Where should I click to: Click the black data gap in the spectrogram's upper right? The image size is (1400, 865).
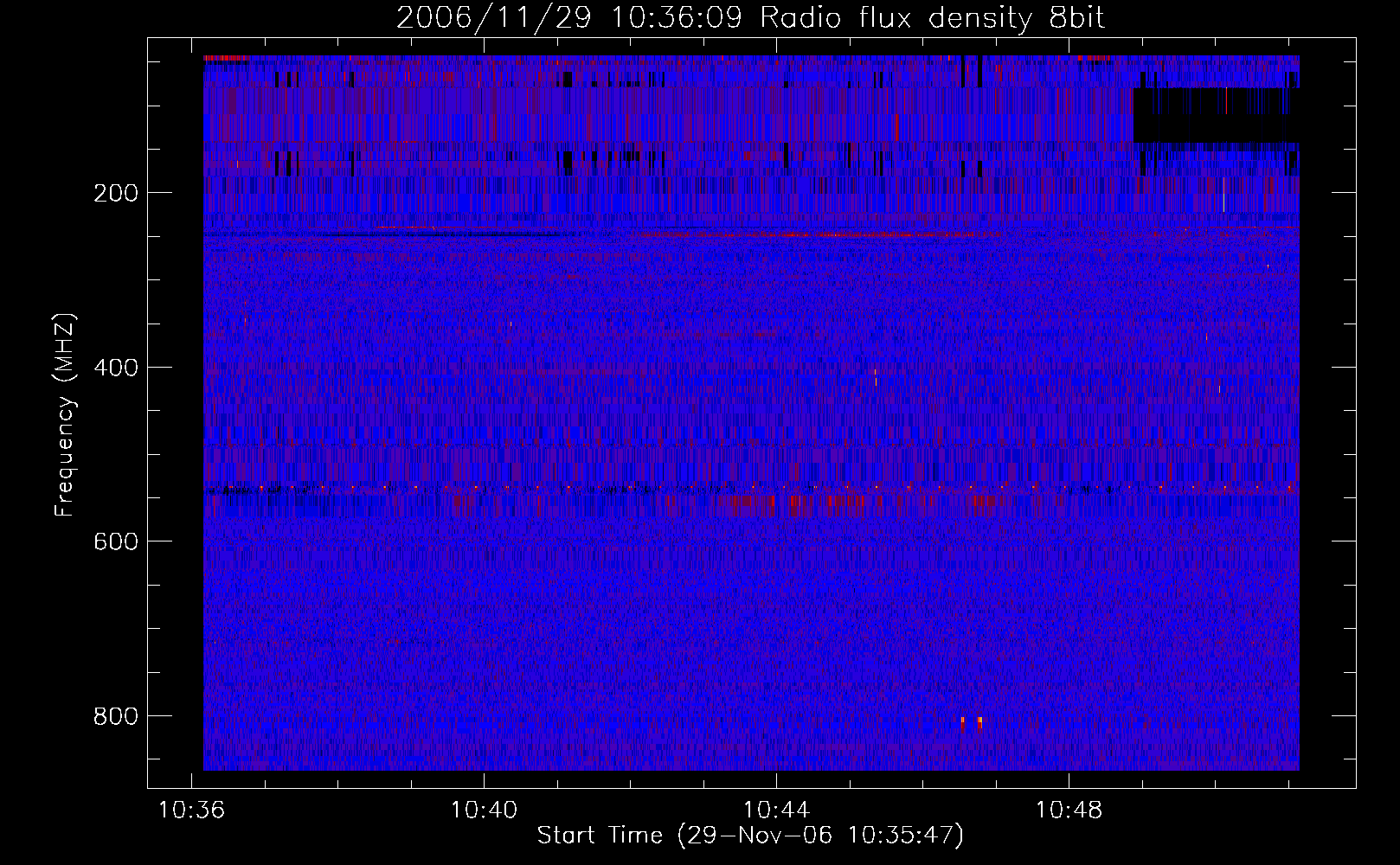(1216, 115)
